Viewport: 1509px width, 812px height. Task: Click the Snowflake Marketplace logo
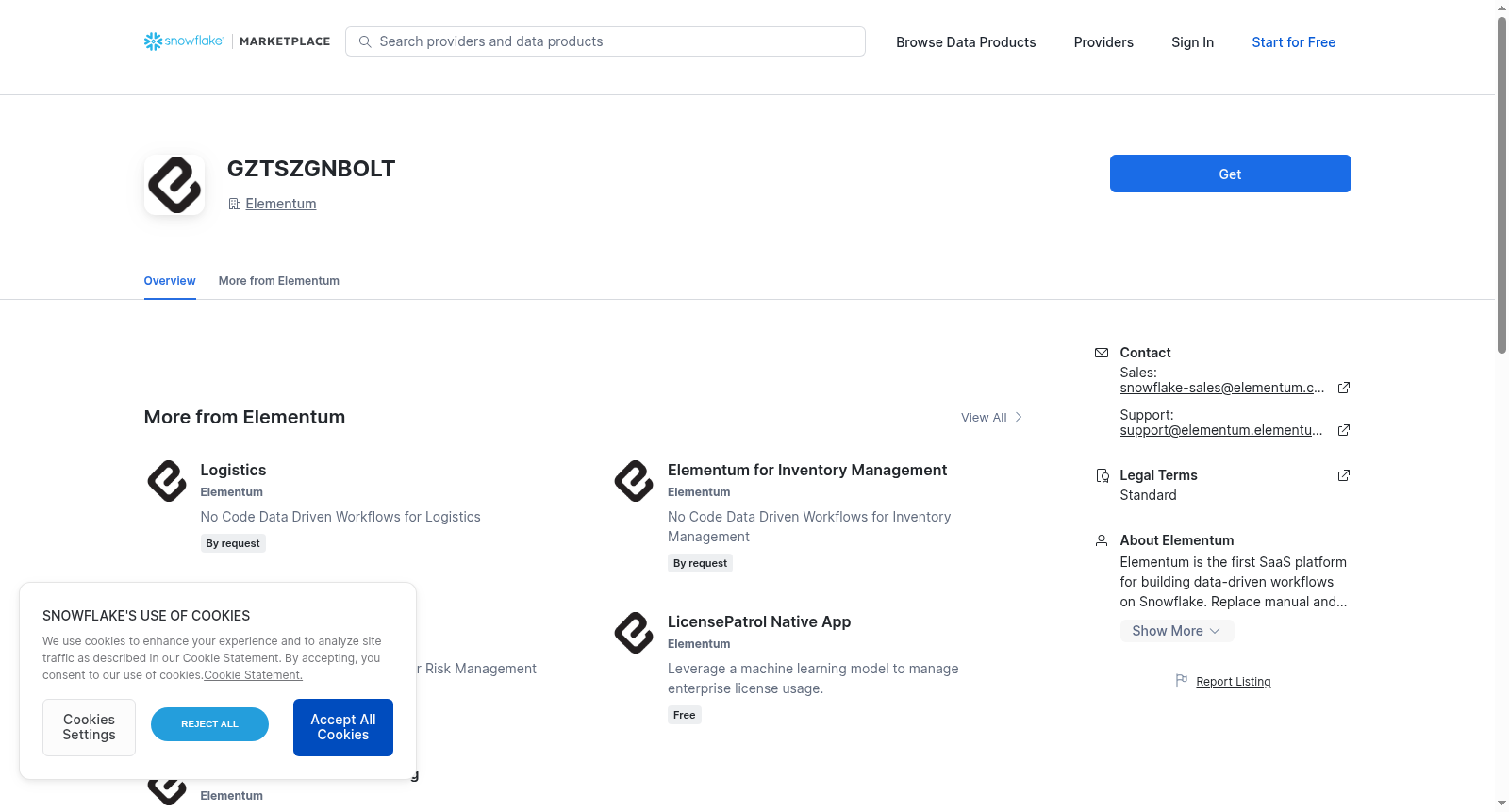(237, 41)
